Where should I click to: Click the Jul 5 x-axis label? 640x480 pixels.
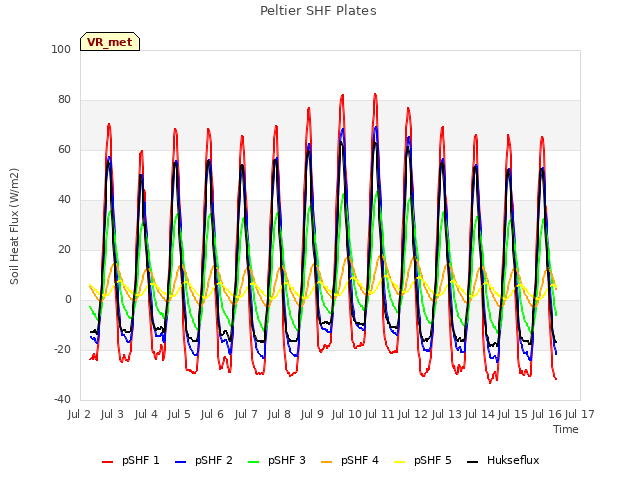179,415
